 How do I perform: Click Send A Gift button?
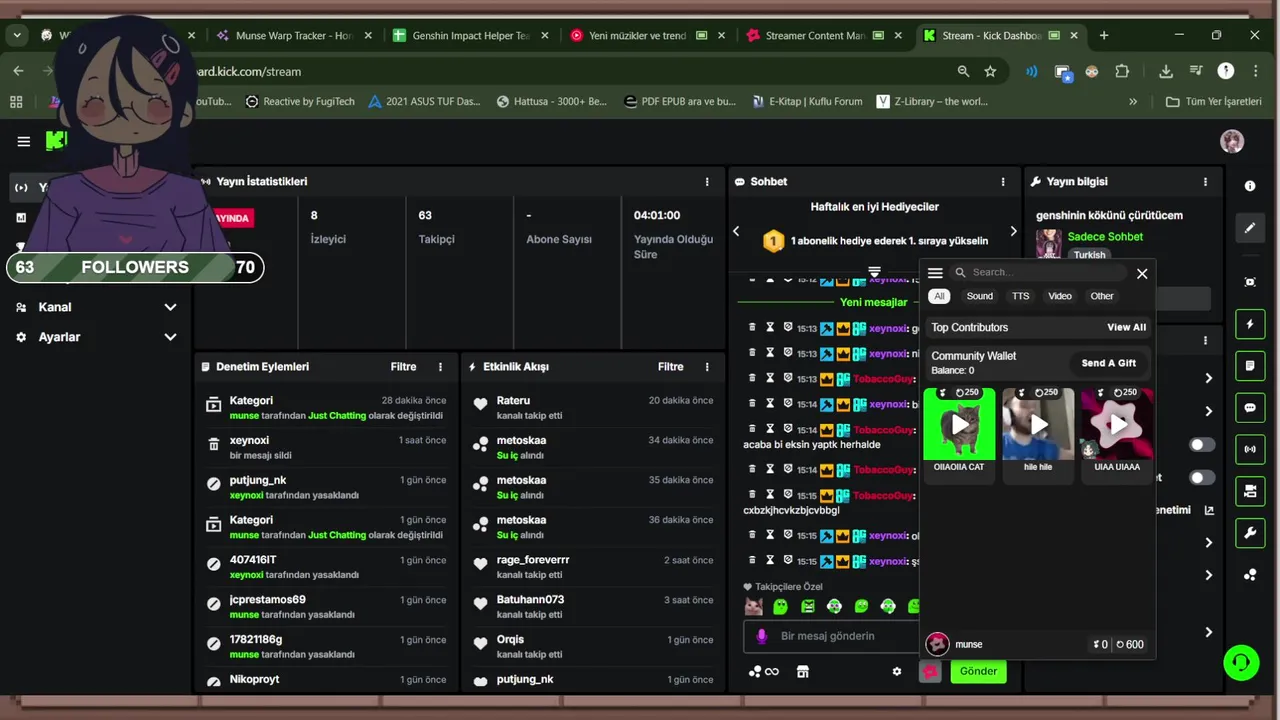coord(1108,363)
